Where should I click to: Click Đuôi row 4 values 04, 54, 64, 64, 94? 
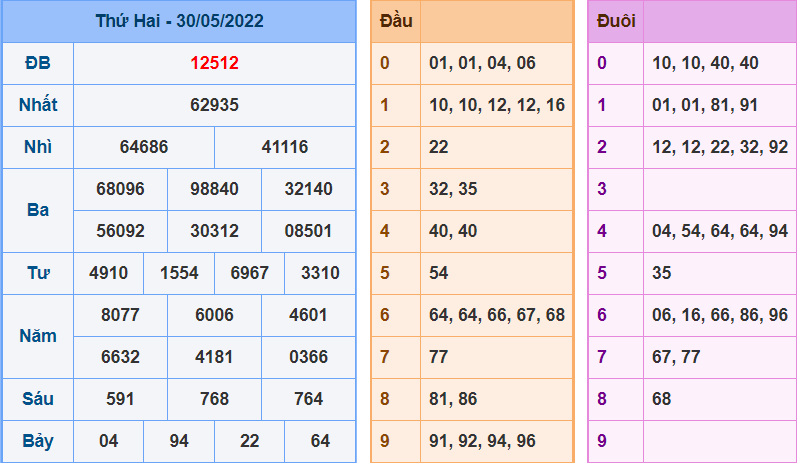pos(720,231)
